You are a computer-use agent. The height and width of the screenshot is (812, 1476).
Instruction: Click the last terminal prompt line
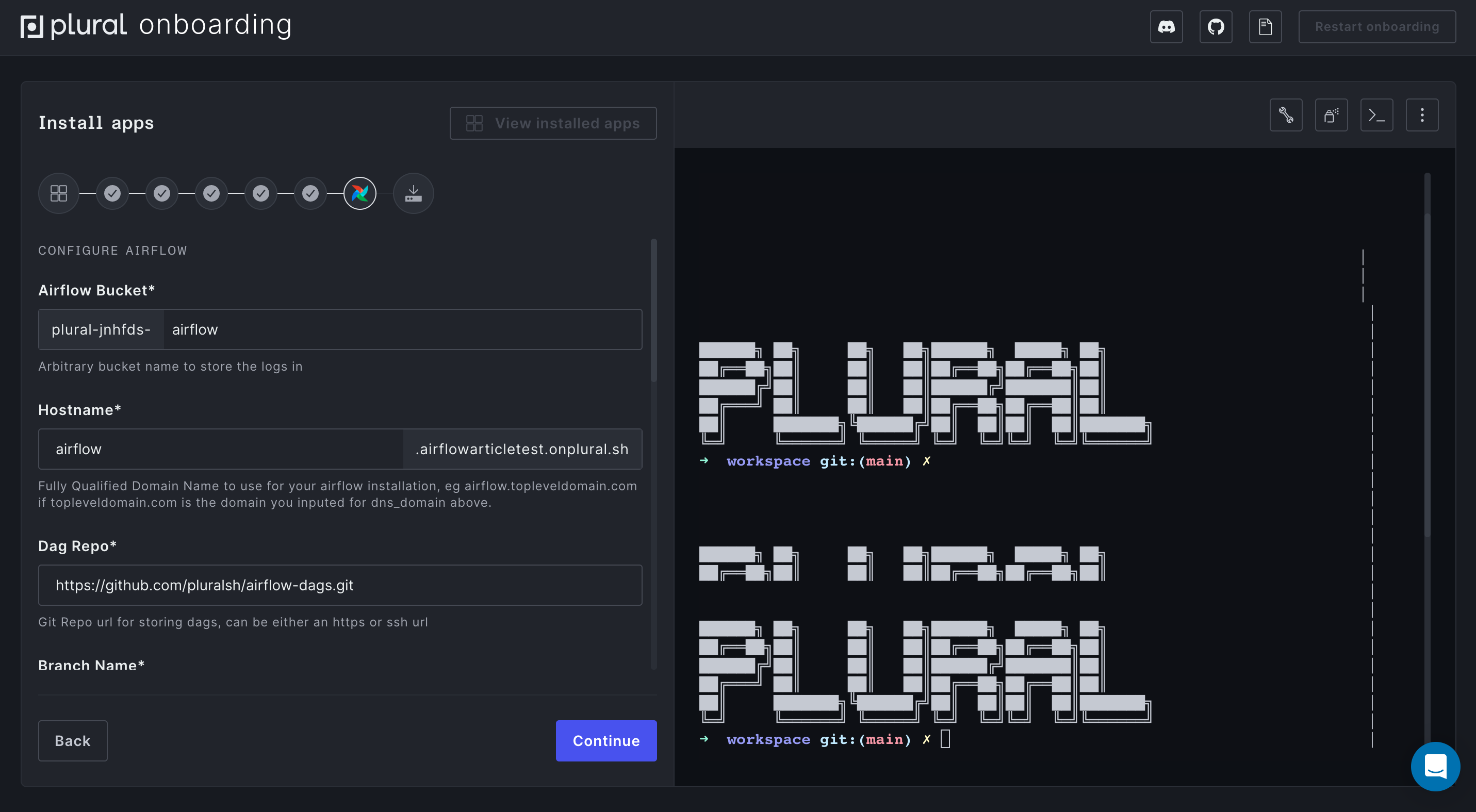coord(824,739)
